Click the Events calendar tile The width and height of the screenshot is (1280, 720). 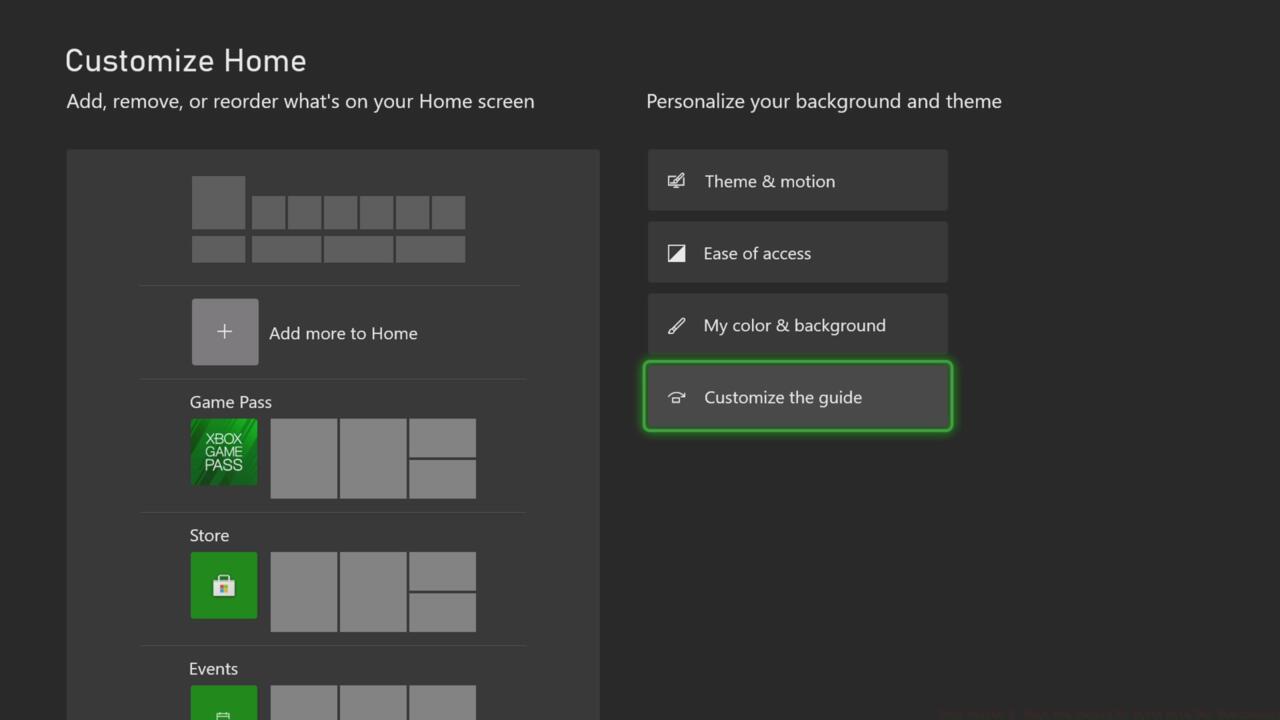click(x=224, y=704)
